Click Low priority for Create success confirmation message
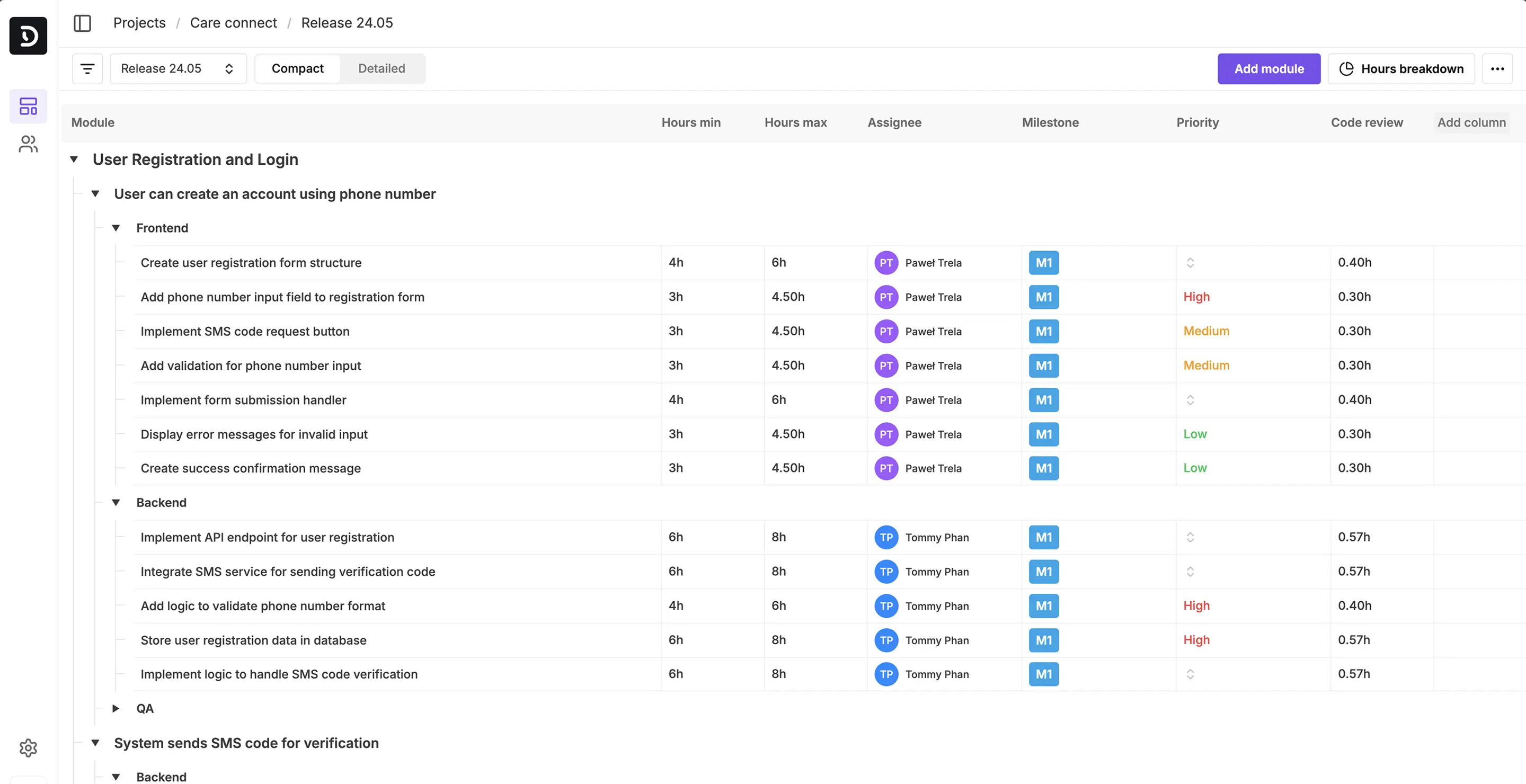Image resolution: width=1526 pixels, height=784 pixels. (1195, 468)
